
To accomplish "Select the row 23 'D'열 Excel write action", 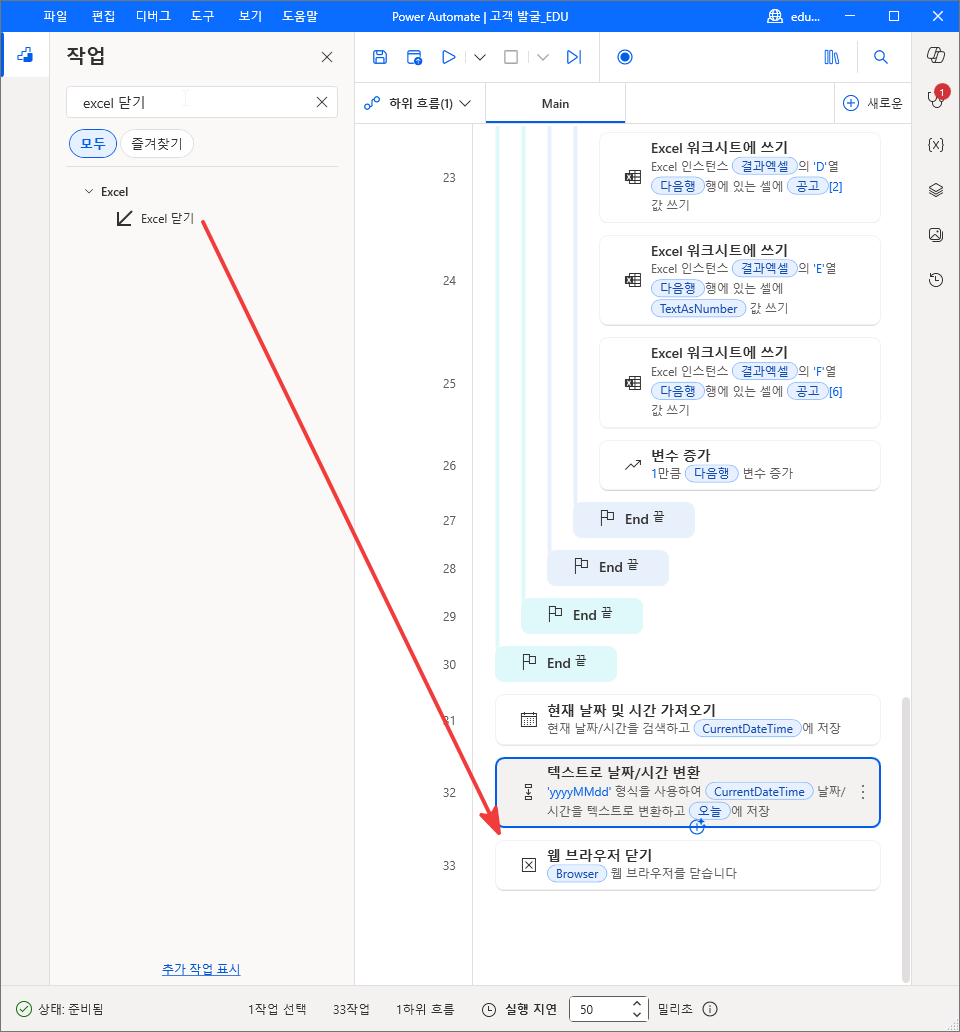I will tap(740, 178).
